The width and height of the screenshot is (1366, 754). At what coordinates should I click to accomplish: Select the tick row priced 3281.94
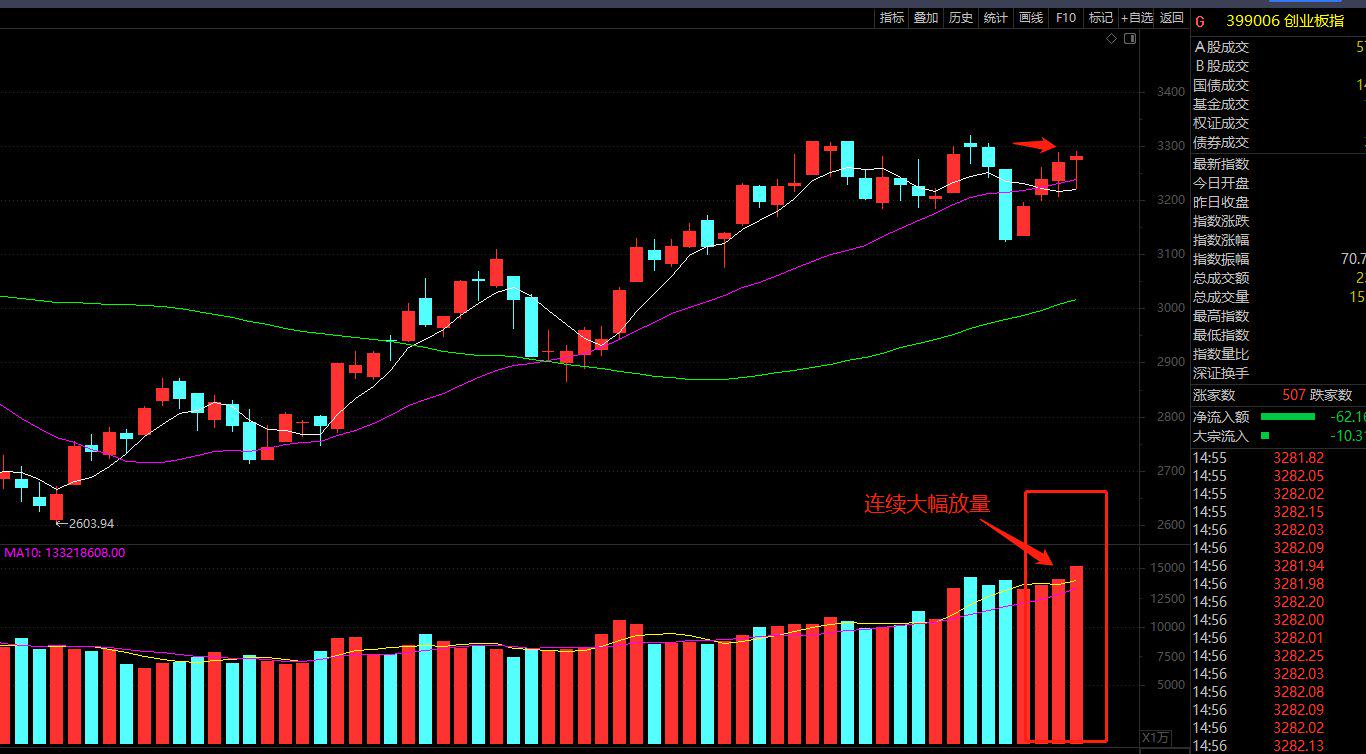tap(1278, 566)
